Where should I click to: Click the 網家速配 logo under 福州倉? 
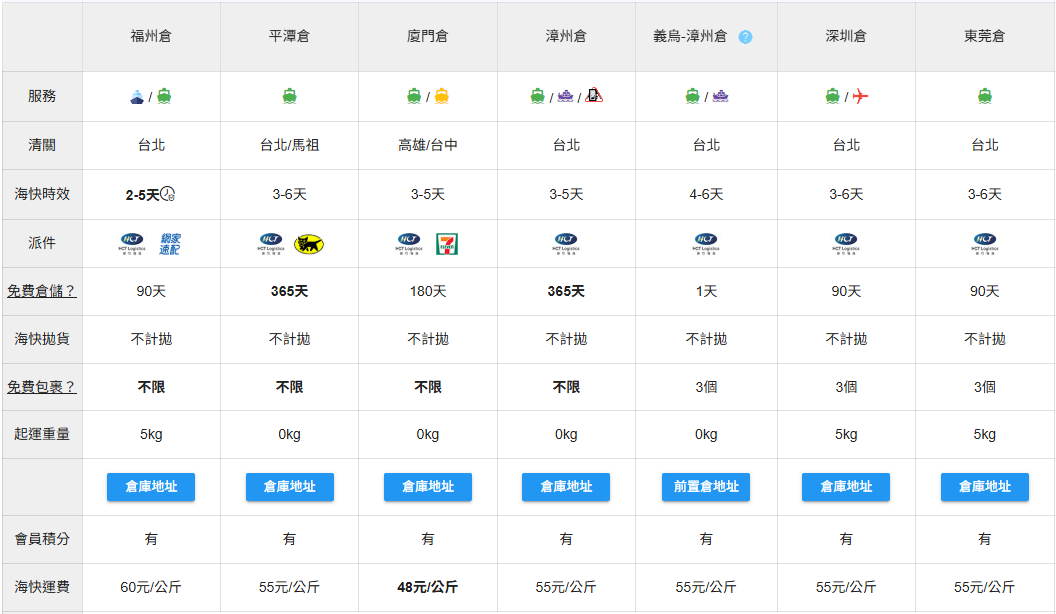[x=170, y=243]
